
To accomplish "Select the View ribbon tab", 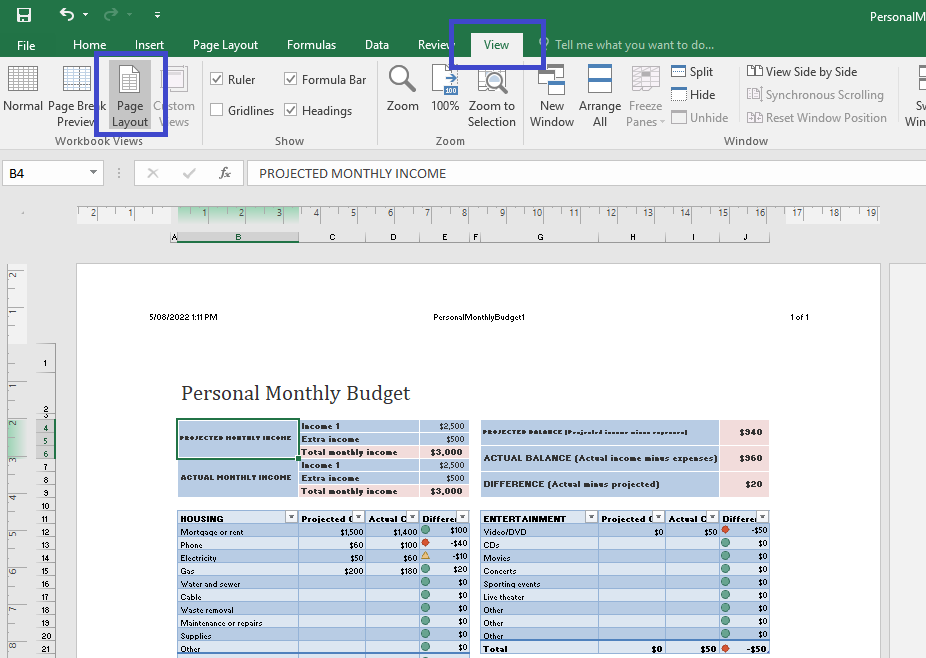I will pos(496,45).
